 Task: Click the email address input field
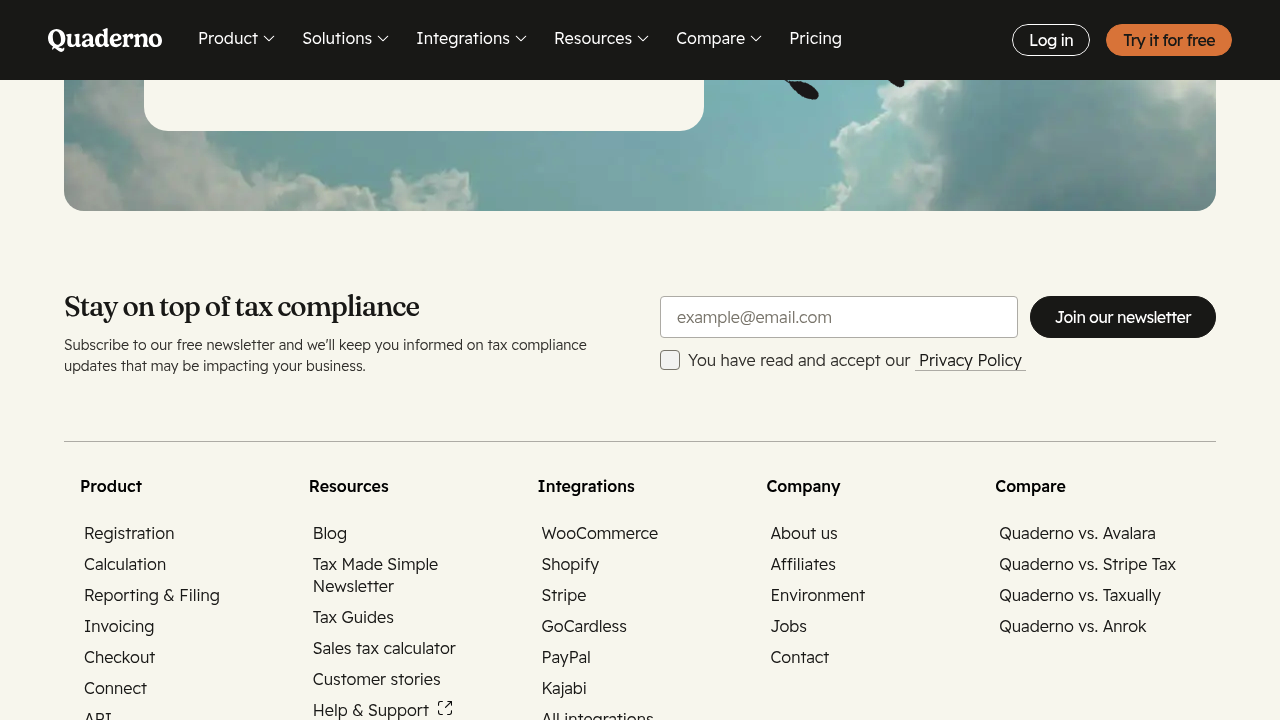(x=839, y=316)
